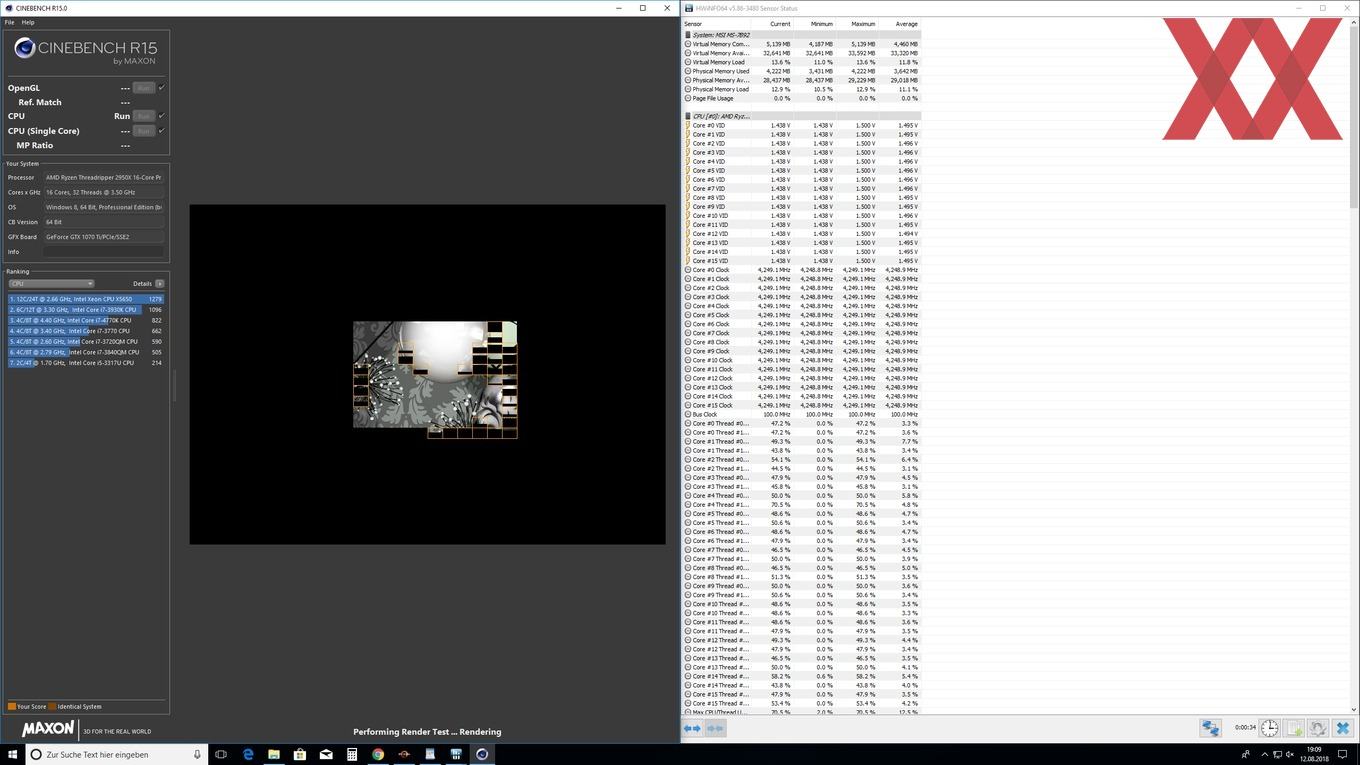Toggle OpenGL test checkbox
Screen dimensions: 1360x765
(x=162, y=88)
